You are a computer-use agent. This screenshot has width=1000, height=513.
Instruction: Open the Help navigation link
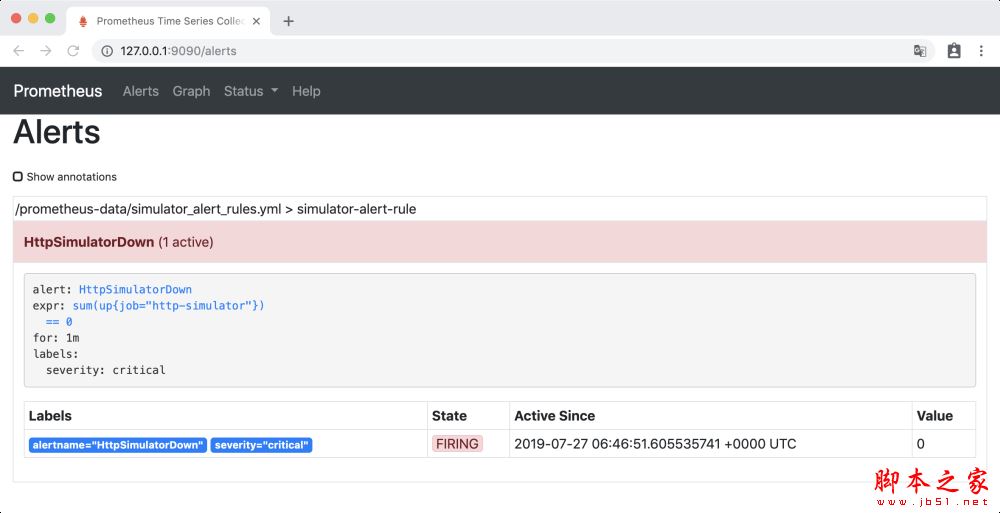(306, 91)
